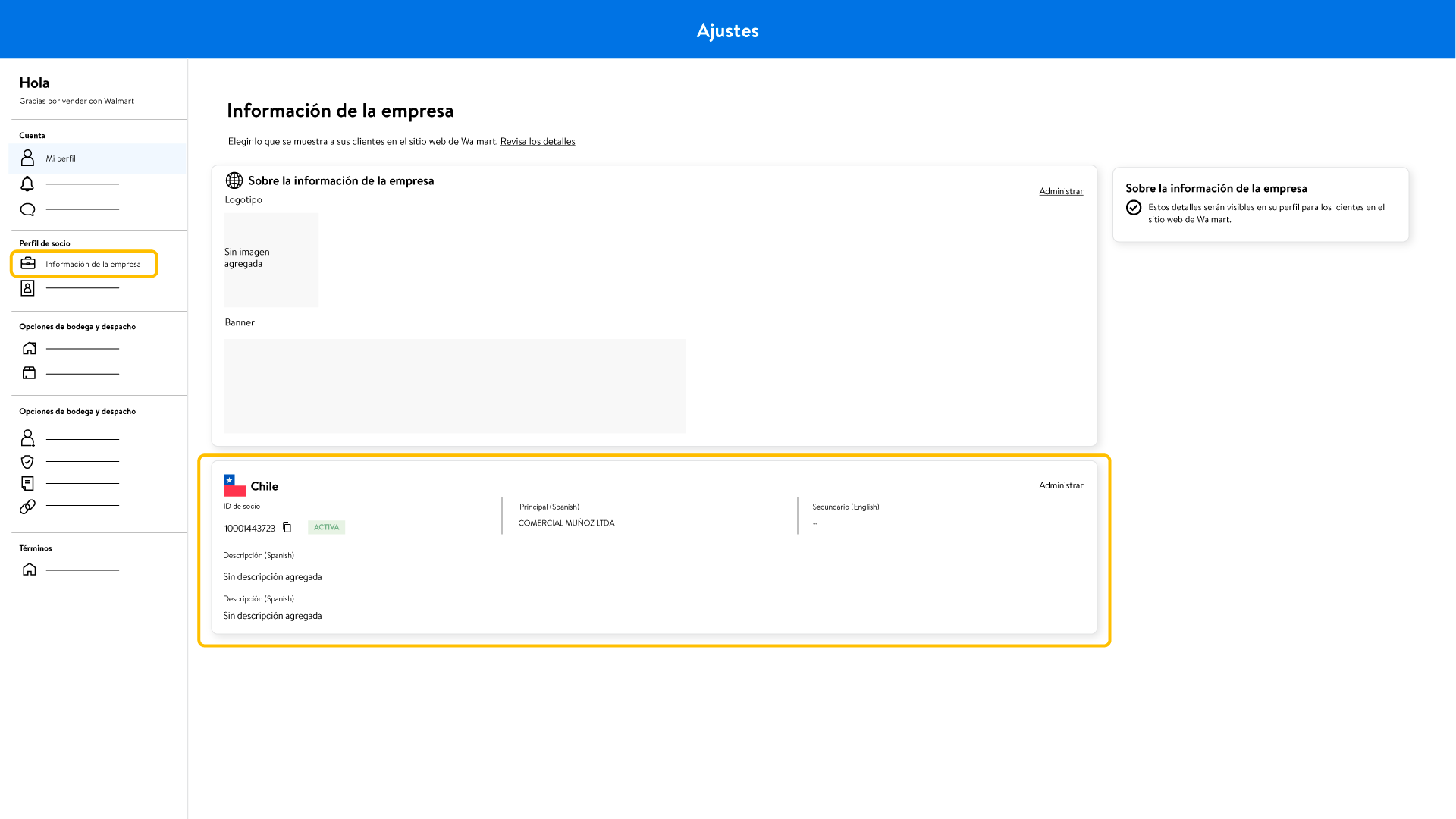
Task: Click the box package icon in sidebar
Action: 29,373
